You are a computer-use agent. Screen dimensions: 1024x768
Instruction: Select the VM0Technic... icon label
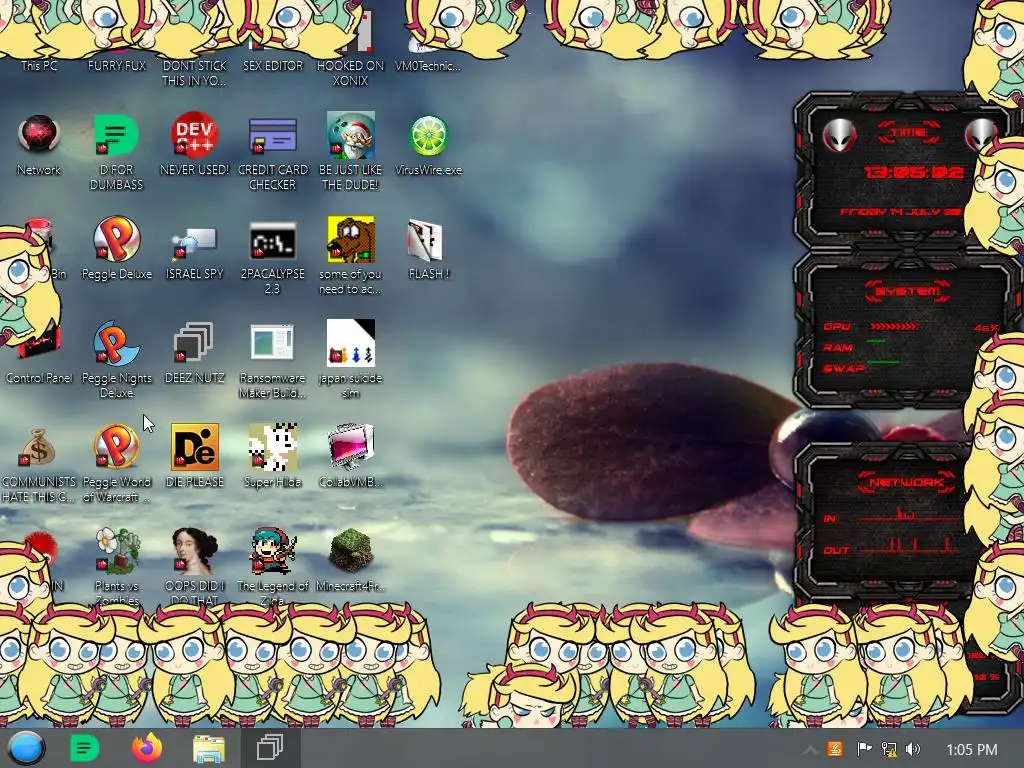(428, 66)
